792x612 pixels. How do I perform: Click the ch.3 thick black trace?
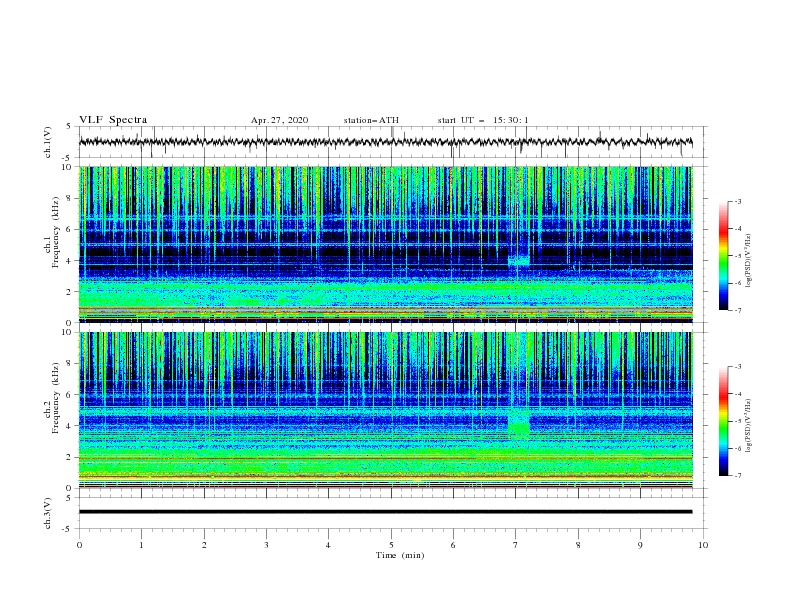(x=385, y=512)
